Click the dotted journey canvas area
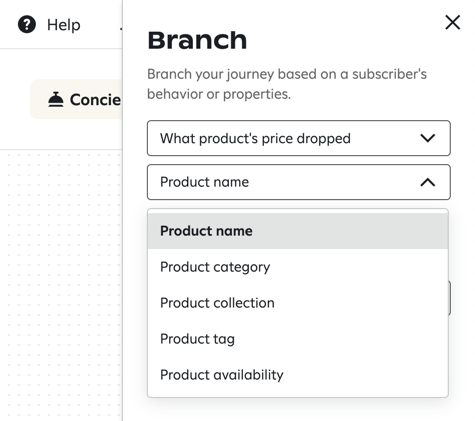475x421 pixels. pos(61,285)
